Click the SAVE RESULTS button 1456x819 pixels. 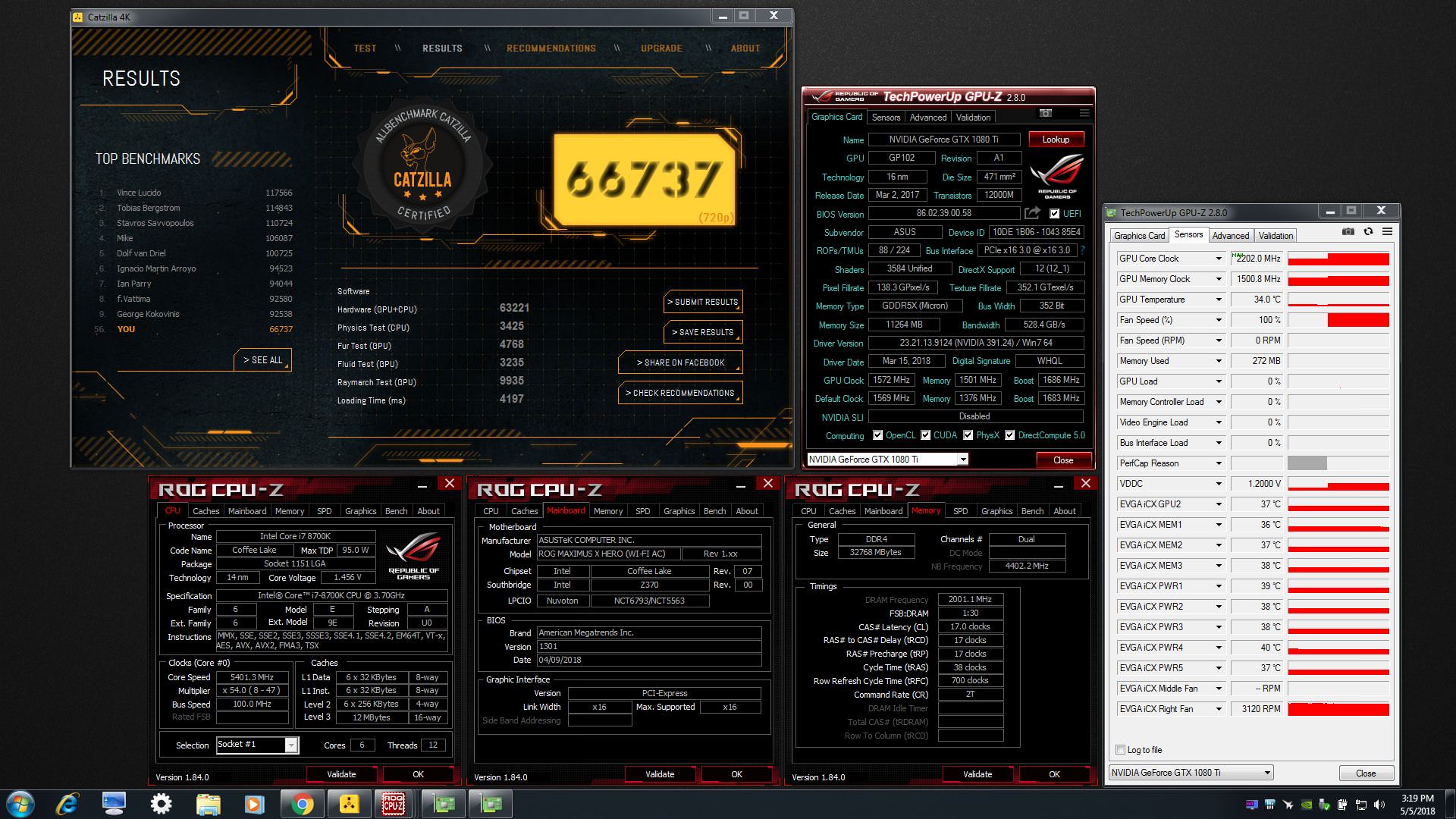[702, 332]
